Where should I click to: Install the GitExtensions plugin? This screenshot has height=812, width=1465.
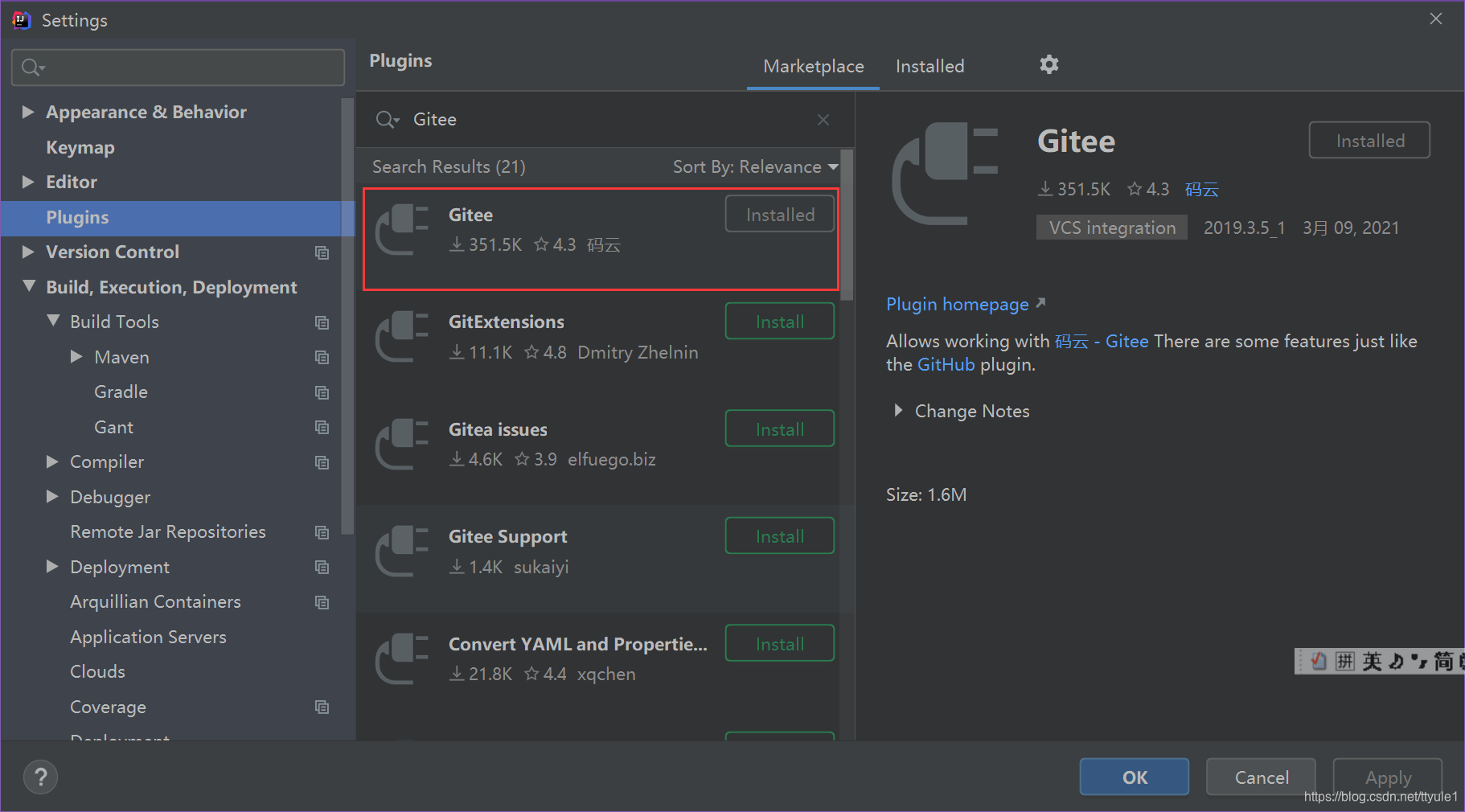780,322
